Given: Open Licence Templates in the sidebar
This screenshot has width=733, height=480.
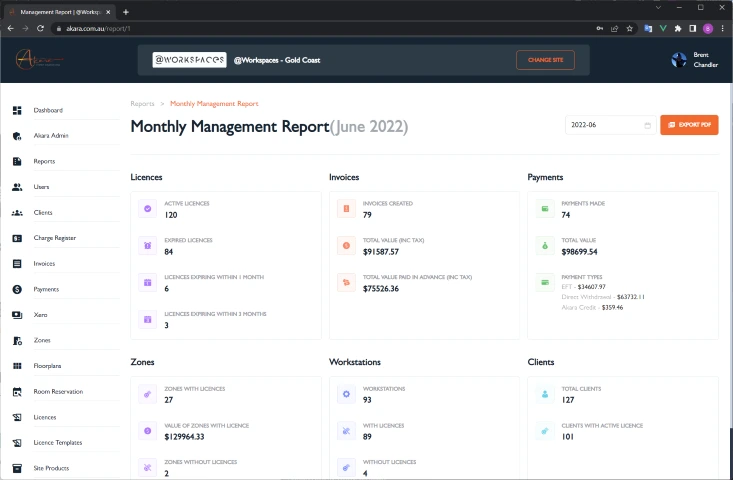Looking at the screenshot, I should coord(57,443).
